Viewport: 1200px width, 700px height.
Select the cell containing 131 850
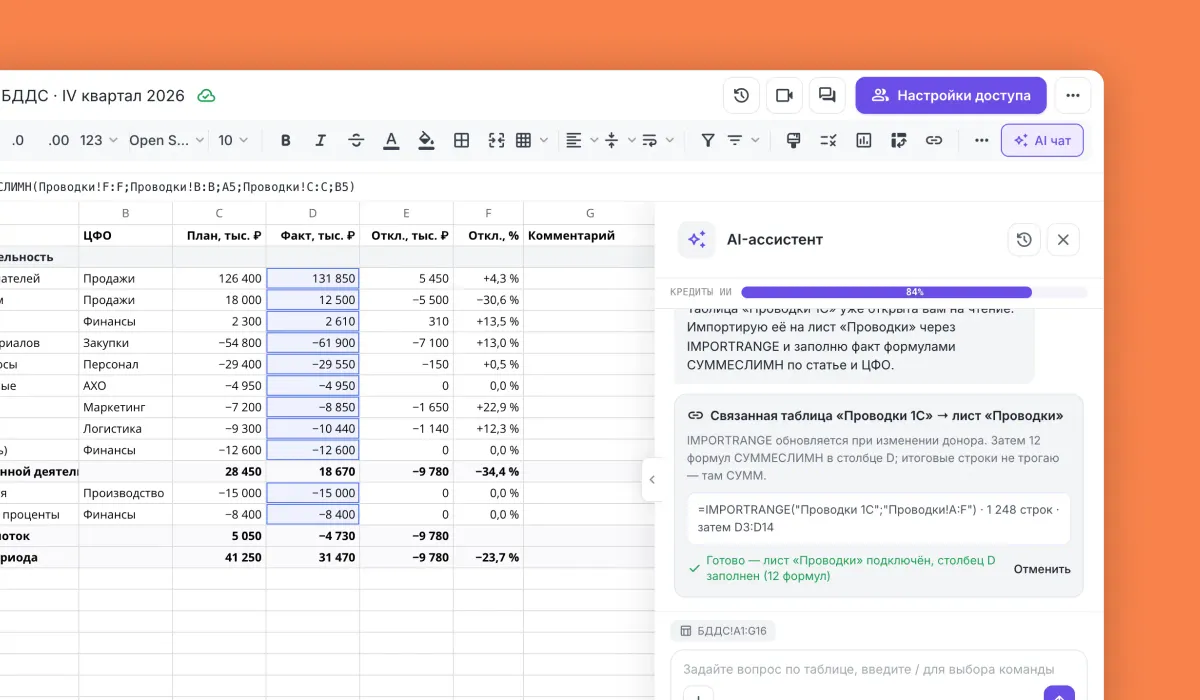click(x=312, y=278)
